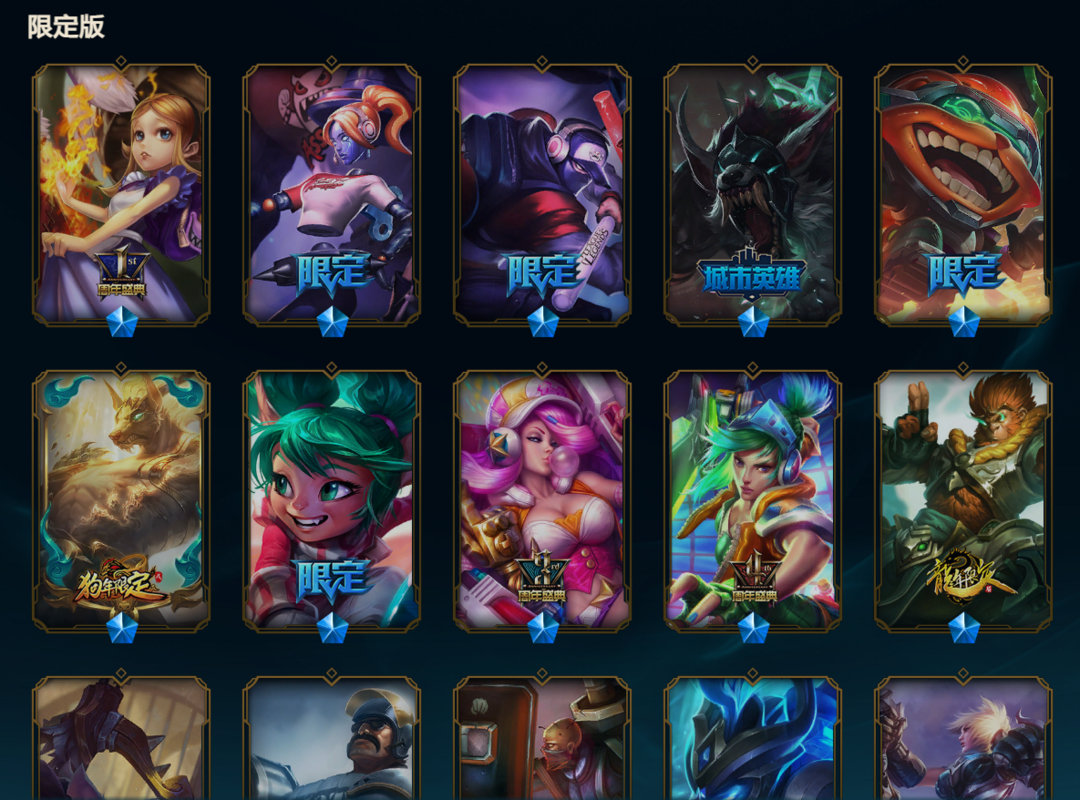
Task: Click the gem icon below the orange-ponytail robot girl card
Action: coord(332,322)
